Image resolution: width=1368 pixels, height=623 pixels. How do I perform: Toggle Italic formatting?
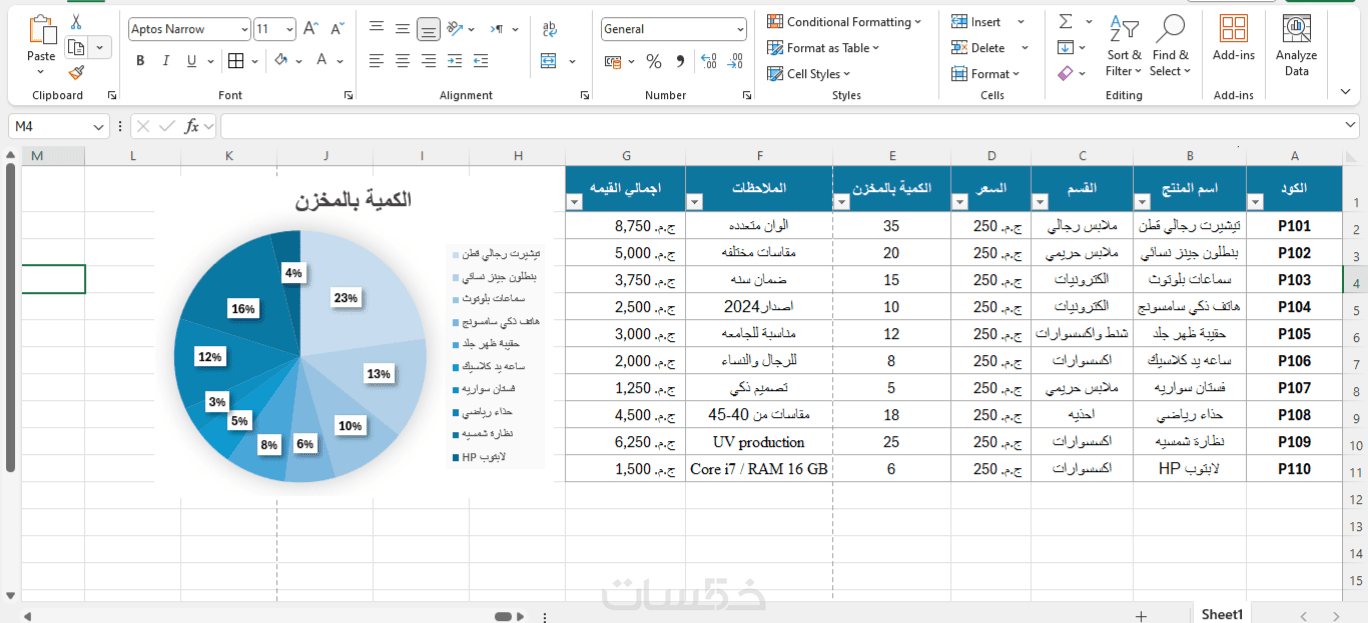point(166,61)
